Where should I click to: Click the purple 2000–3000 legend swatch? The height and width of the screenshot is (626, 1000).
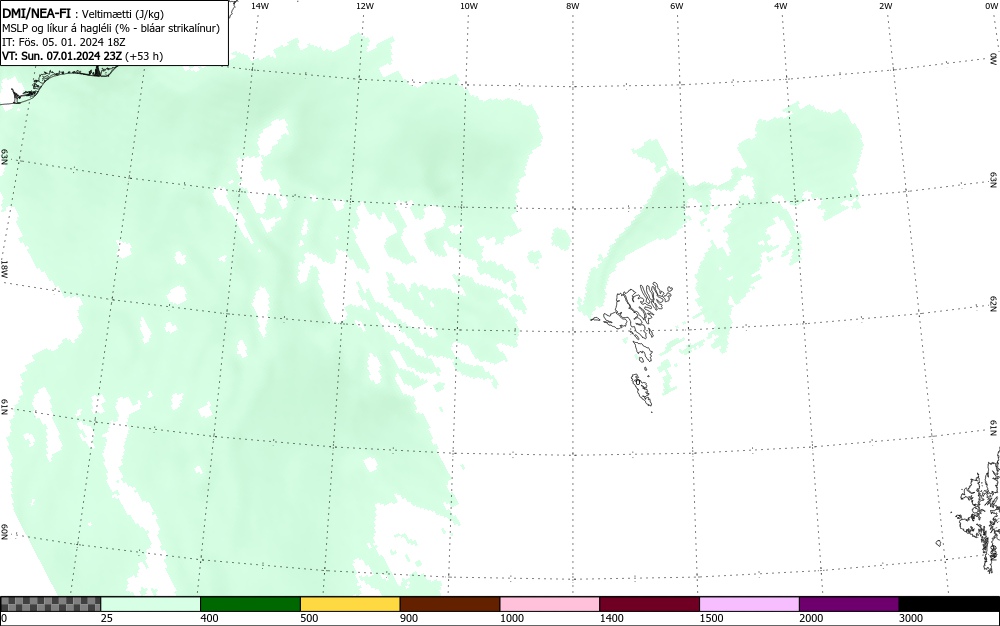pyautogui.click(x=849, y=604)
